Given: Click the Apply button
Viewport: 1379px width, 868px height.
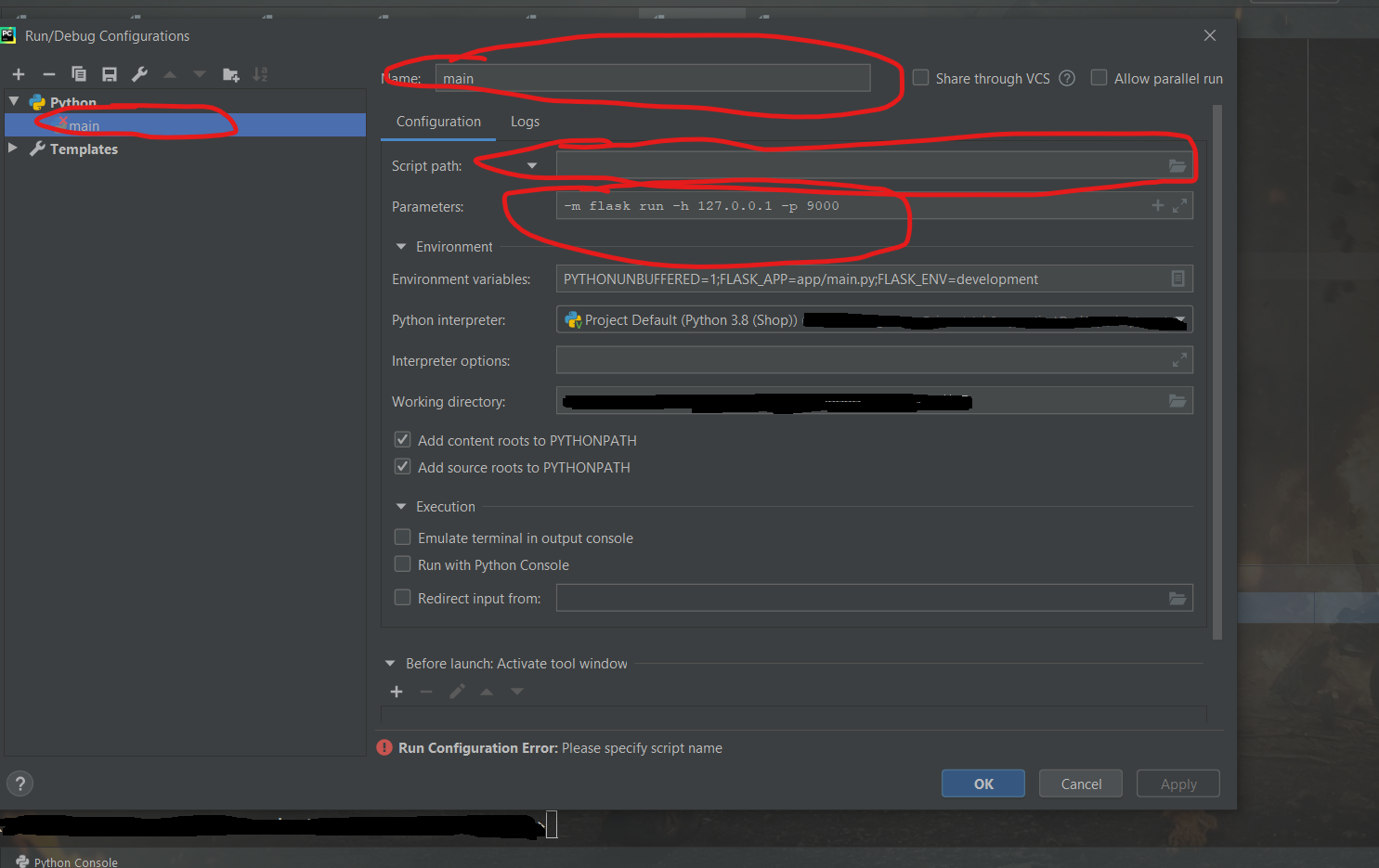Looking at the screenshot, I should (x=1178, y=784).
